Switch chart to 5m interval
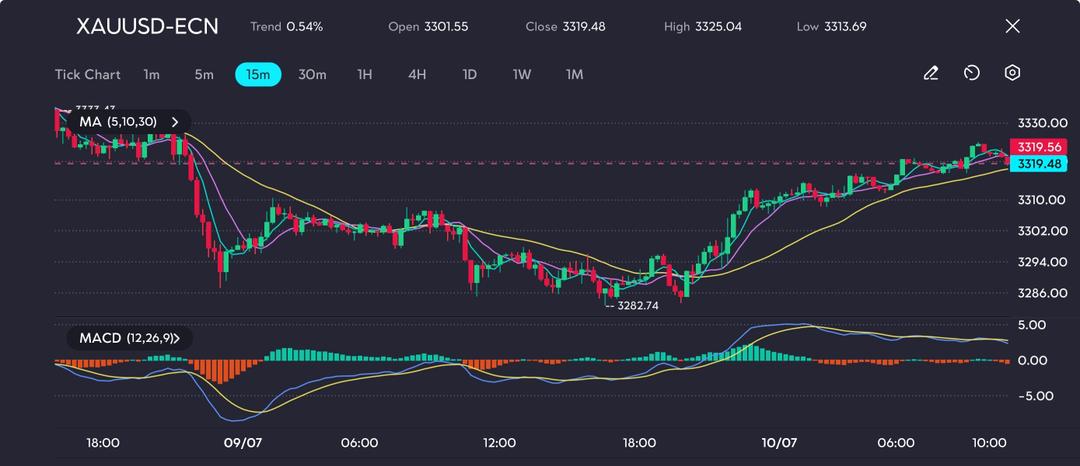 coord(204,74)
